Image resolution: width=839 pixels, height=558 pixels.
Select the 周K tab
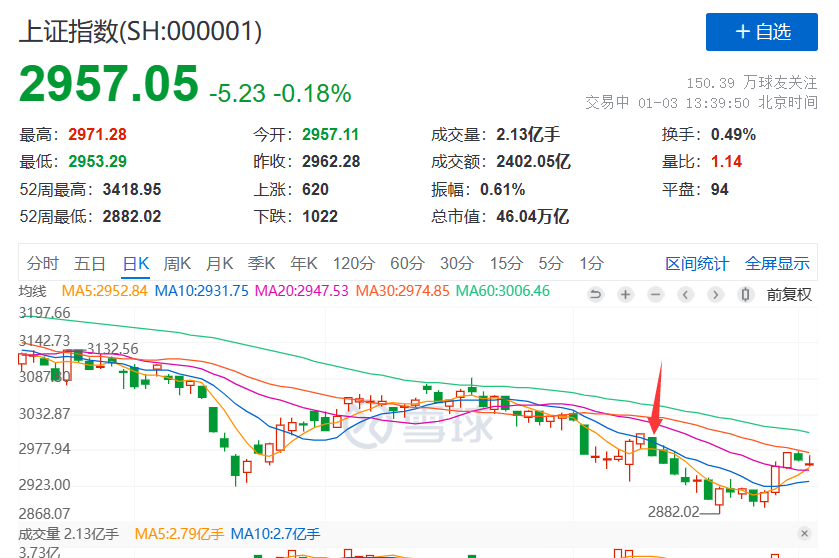[x=177, y=263]
